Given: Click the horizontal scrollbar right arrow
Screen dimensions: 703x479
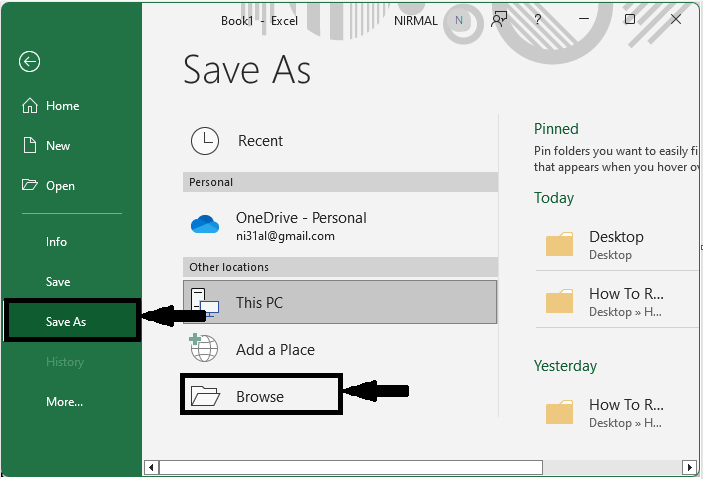Looking at the screenshot, I should [x=689, y=467].
